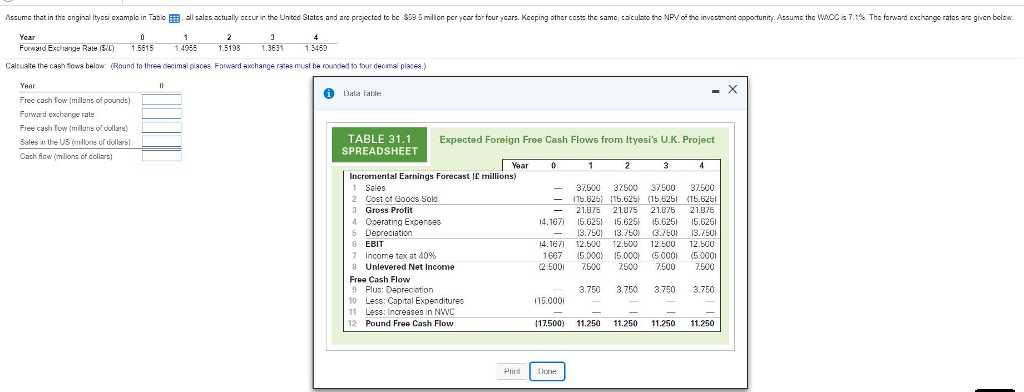Click the EBIT row label
The width and height of the screenshot is (1024, 392).
(375, 244)
